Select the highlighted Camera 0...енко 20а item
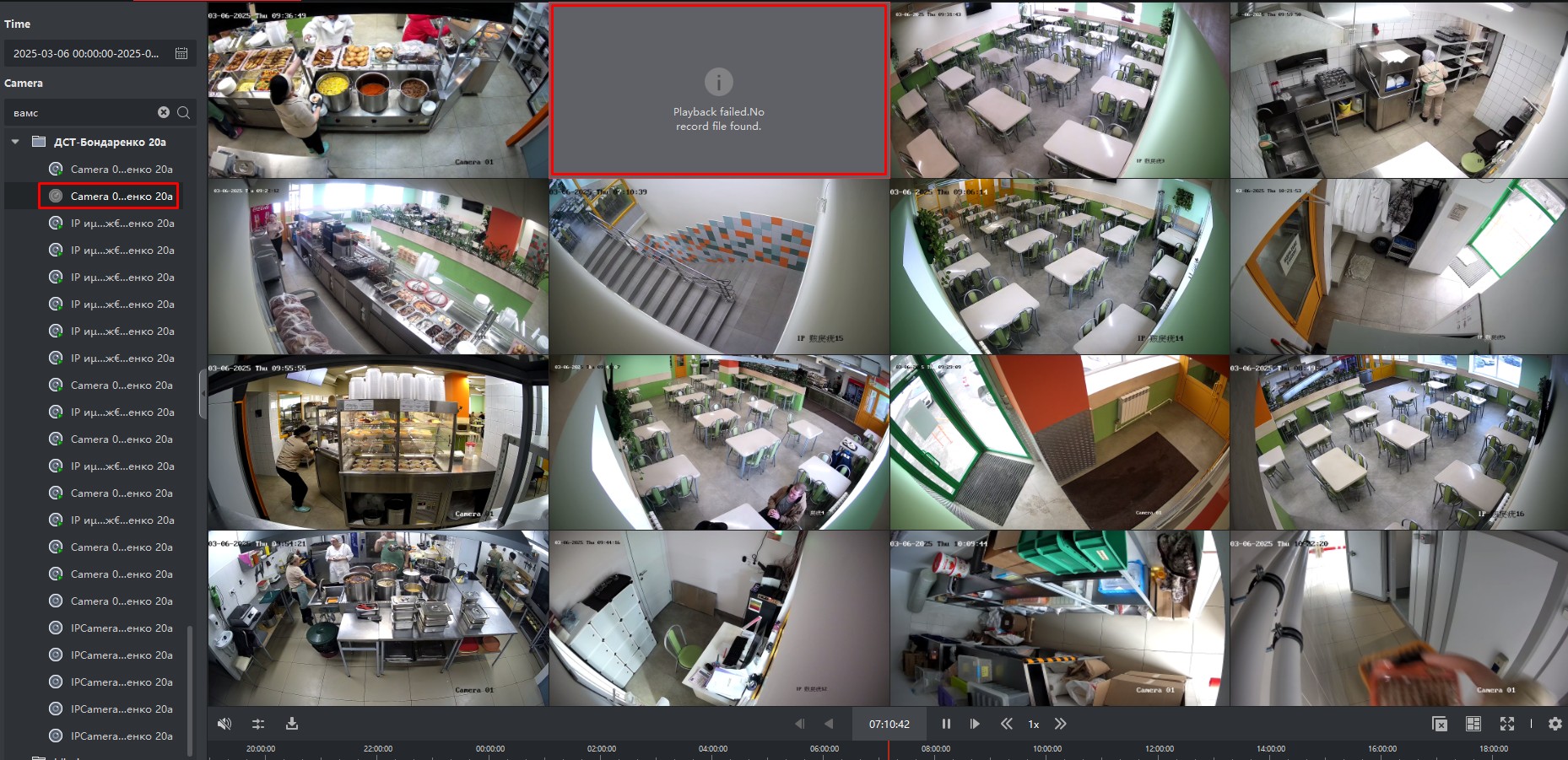Image resolution: width=1568 pixels, height=760 pixels. click(108, 196)
